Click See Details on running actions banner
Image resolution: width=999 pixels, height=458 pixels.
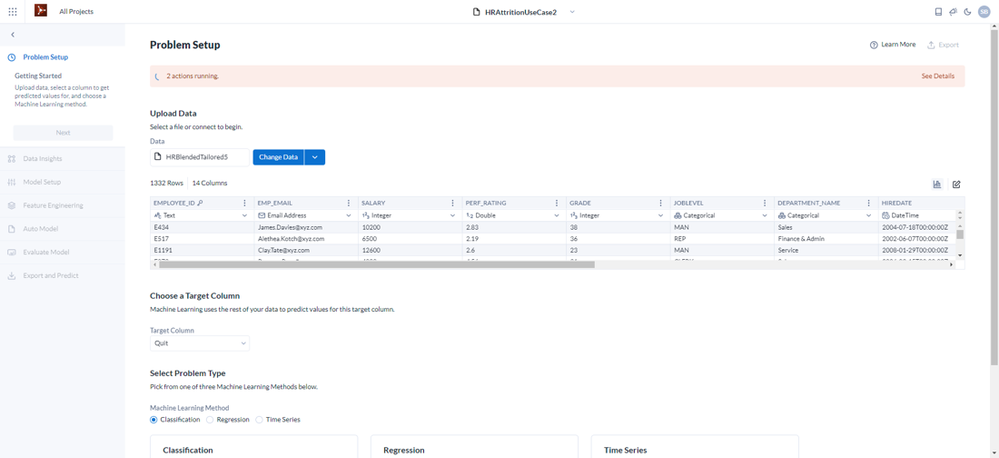938,76
